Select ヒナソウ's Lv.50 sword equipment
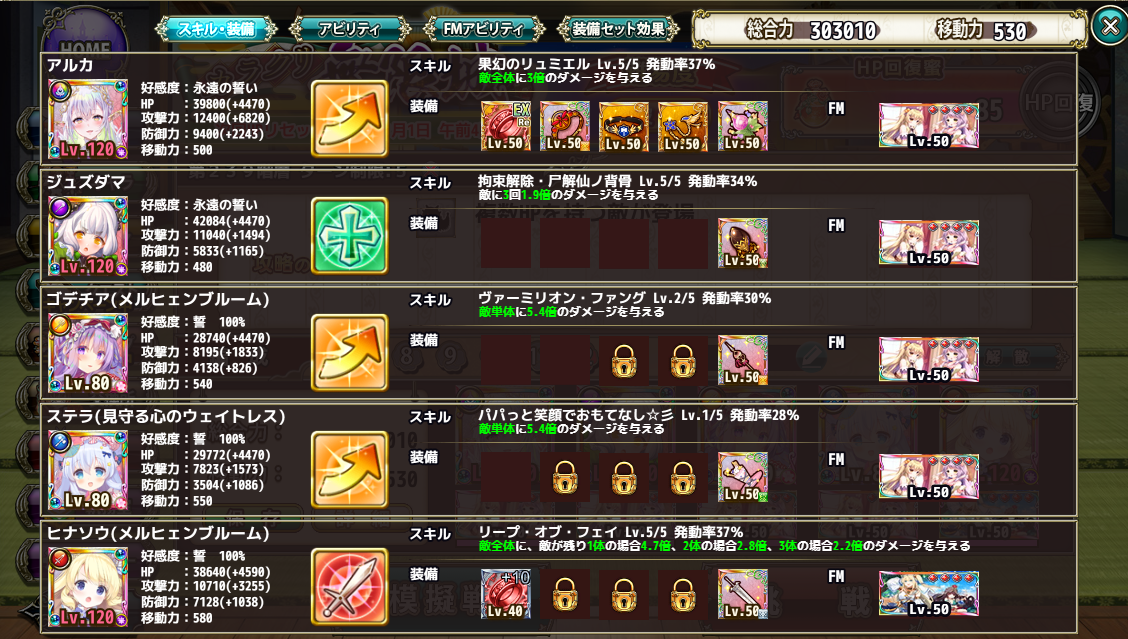 pos(743,594)
